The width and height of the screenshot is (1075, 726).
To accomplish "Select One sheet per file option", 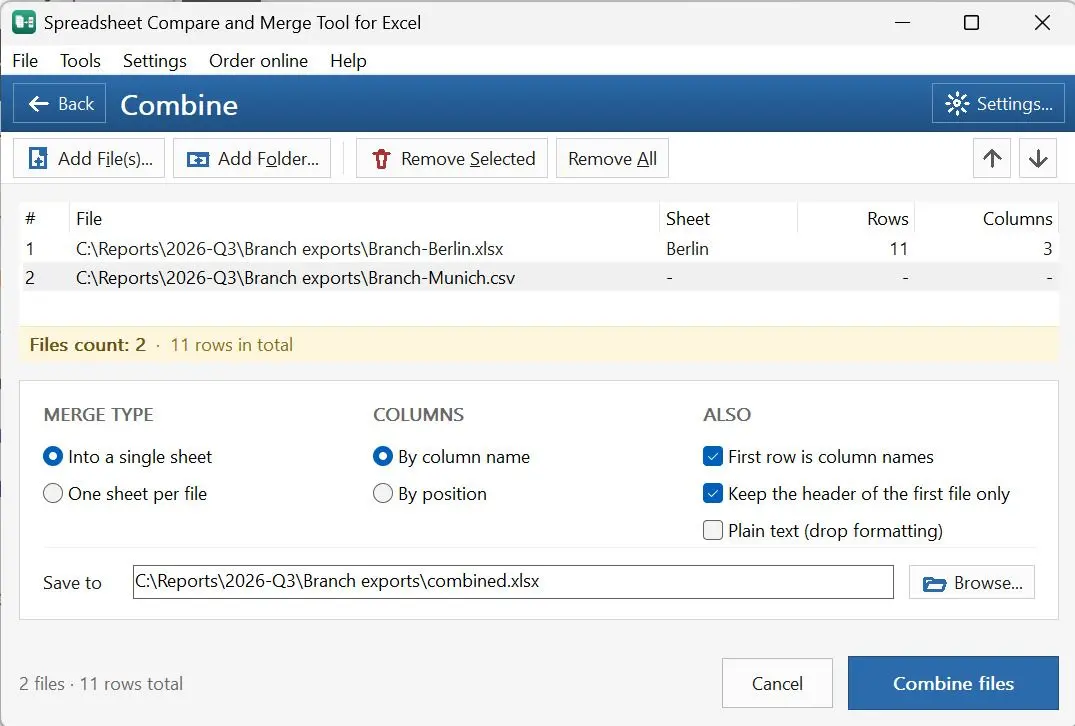I will (125, 494).
